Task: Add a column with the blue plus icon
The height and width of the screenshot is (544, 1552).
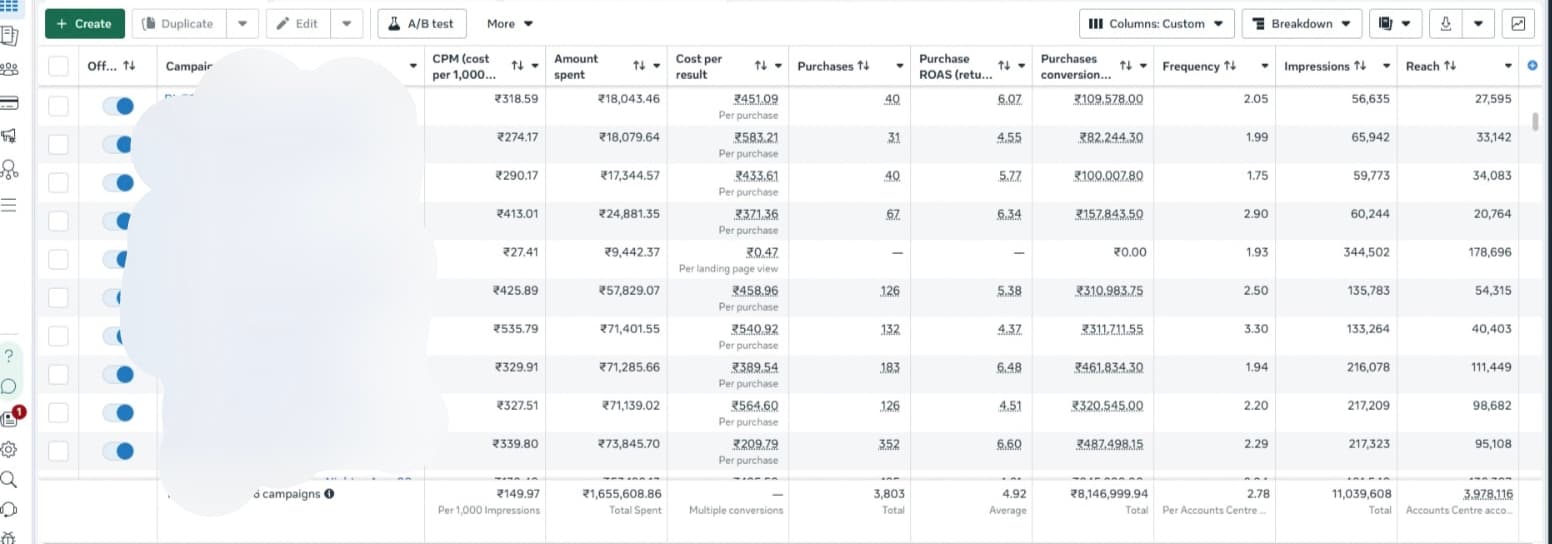Action: coord(1534,66)
